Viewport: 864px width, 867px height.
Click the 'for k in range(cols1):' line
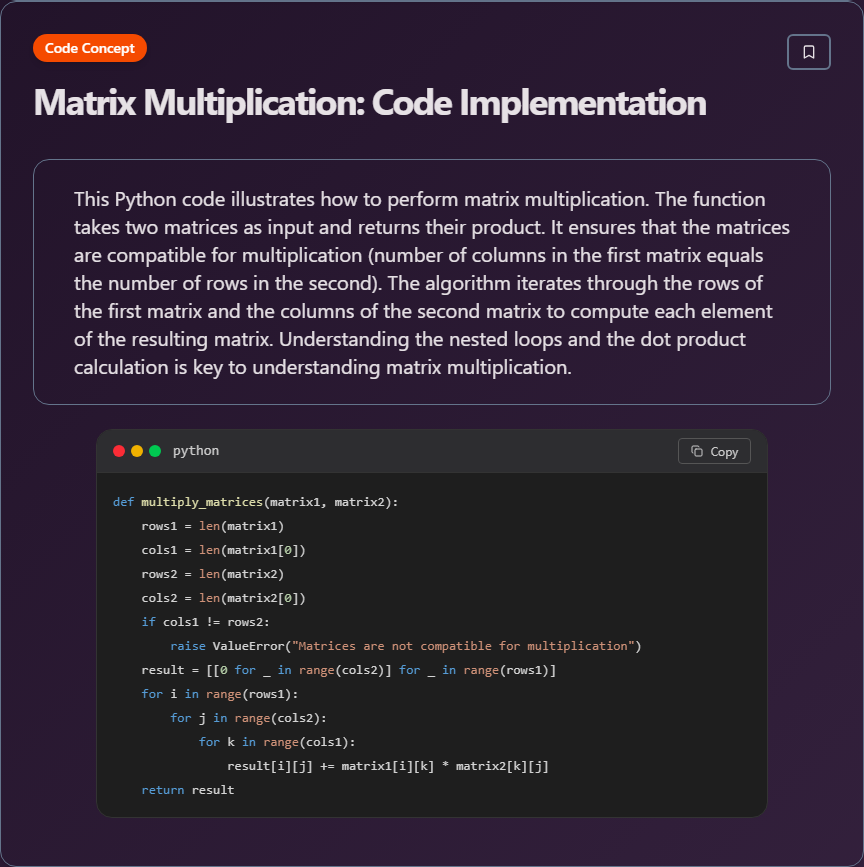[277, 742]
